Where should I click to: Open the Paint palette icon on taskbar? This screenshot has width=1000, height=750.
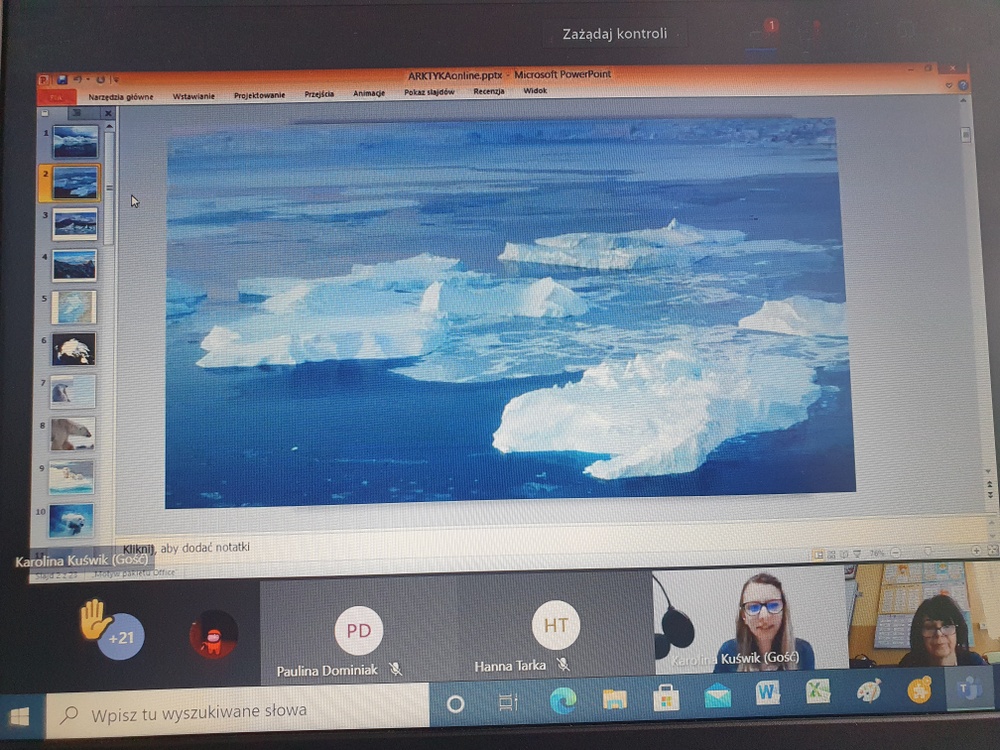pos(869,691)
